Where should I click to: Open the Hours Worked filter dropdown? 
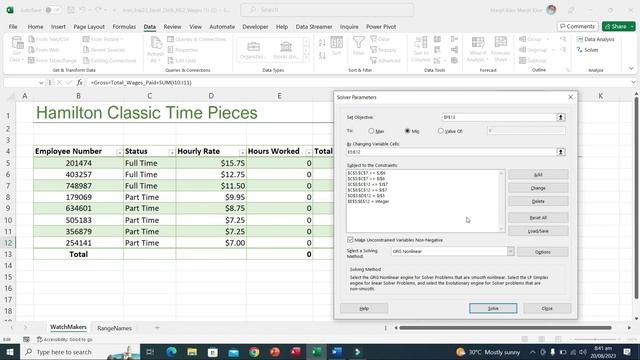[309, 152]
